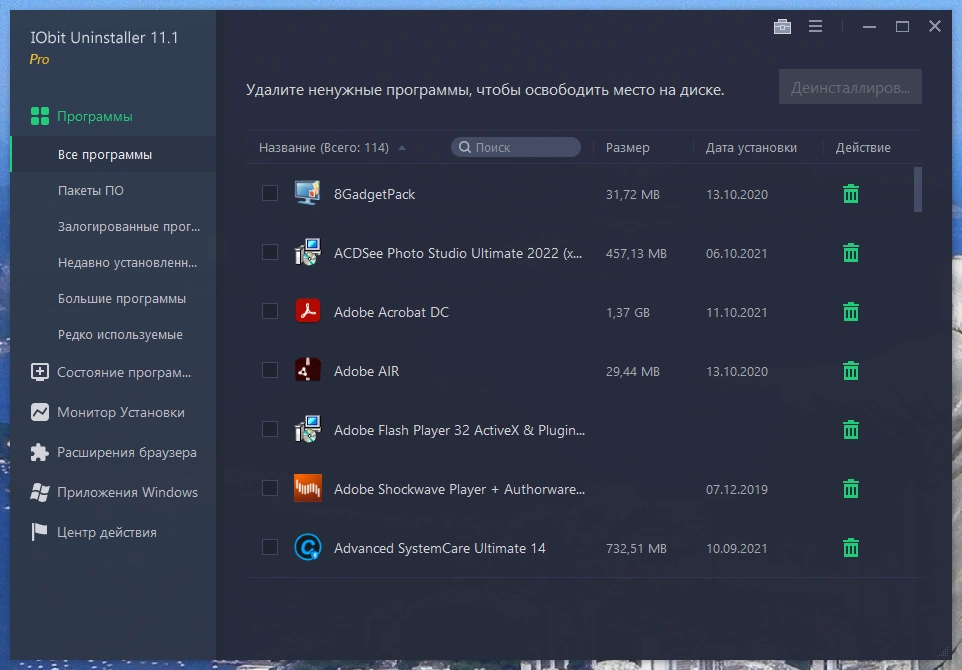Click the 1,37 GB size value
962x670 pixels.
coord(628,312)
